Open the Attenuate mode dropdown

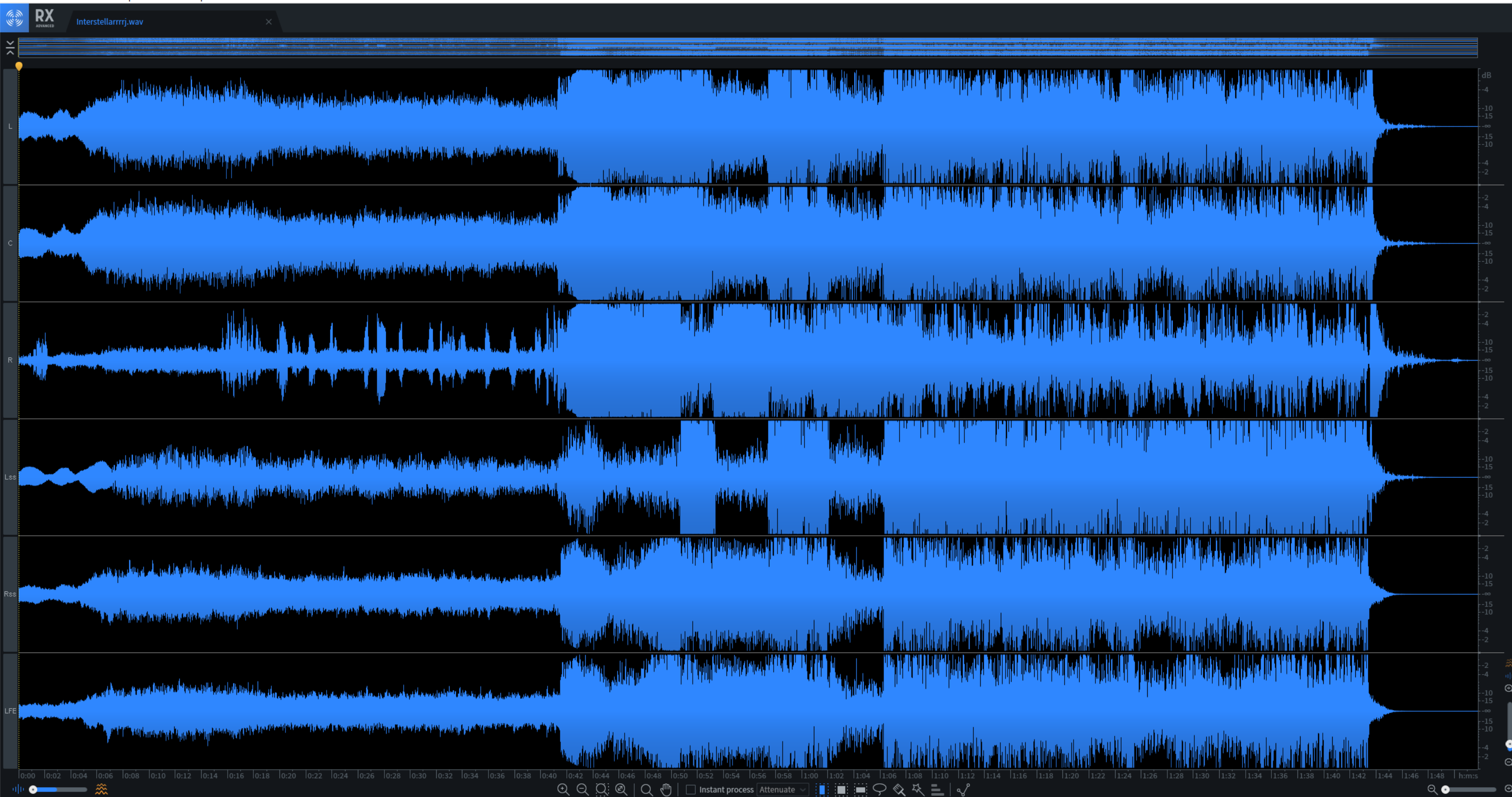click(x=783, y=789)
